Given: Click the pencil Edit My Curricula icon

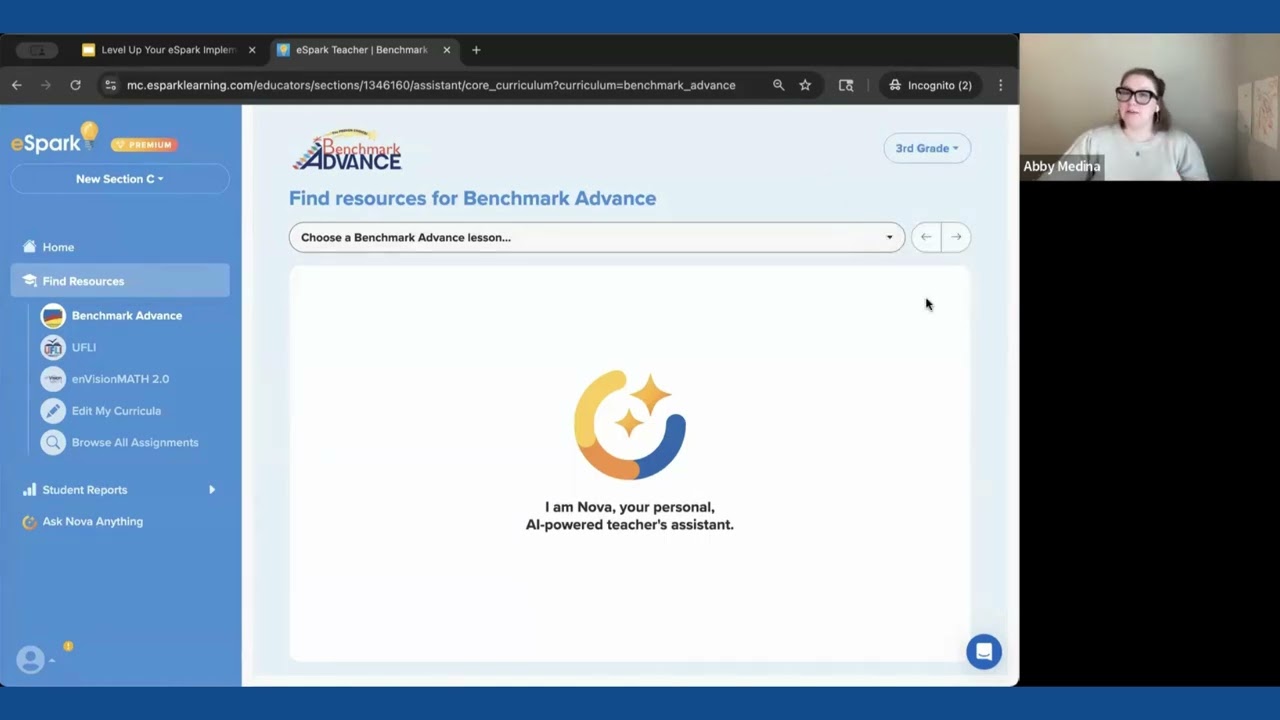Looking at the screenshot, I should coord(53,411).
